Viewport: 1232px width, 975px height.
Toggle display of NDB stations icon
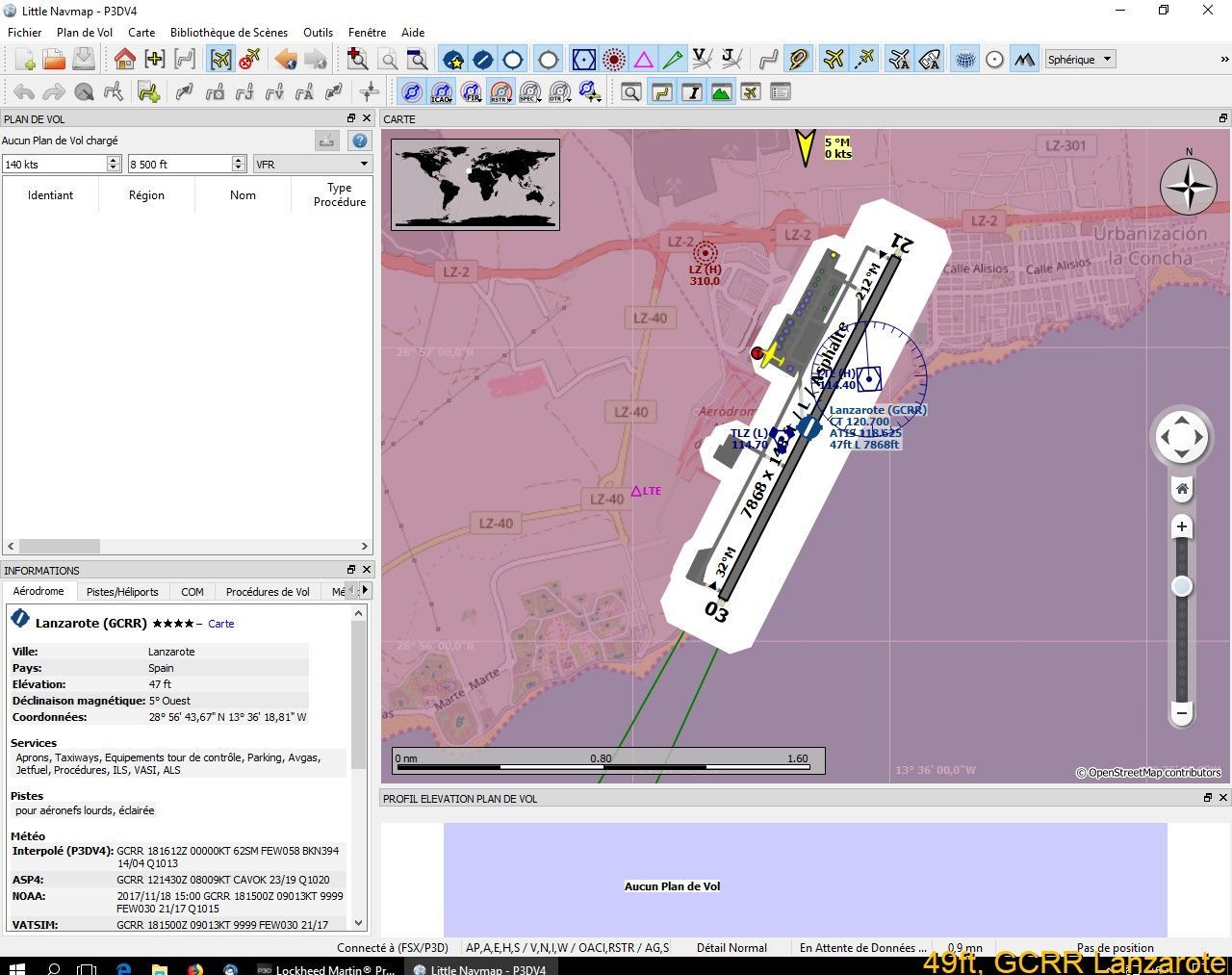(x=614, y=60)
